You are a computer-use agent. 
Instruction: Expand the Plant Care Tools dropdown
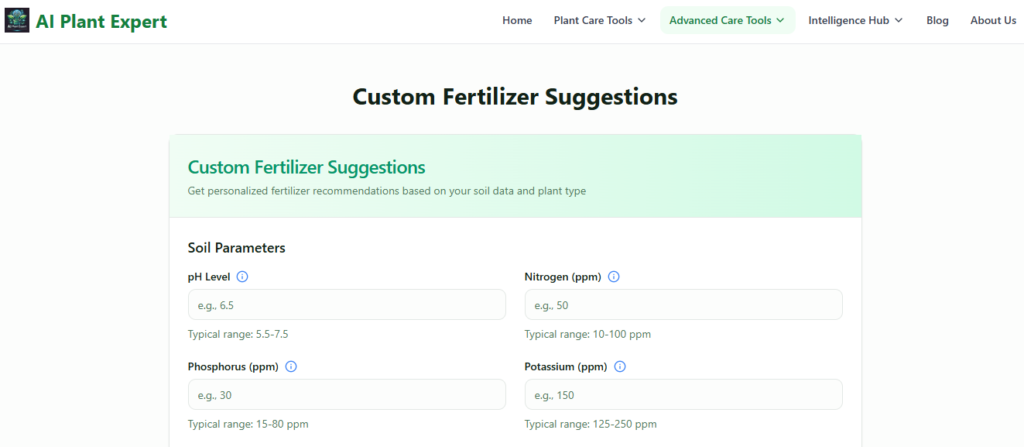click(599, 20)
